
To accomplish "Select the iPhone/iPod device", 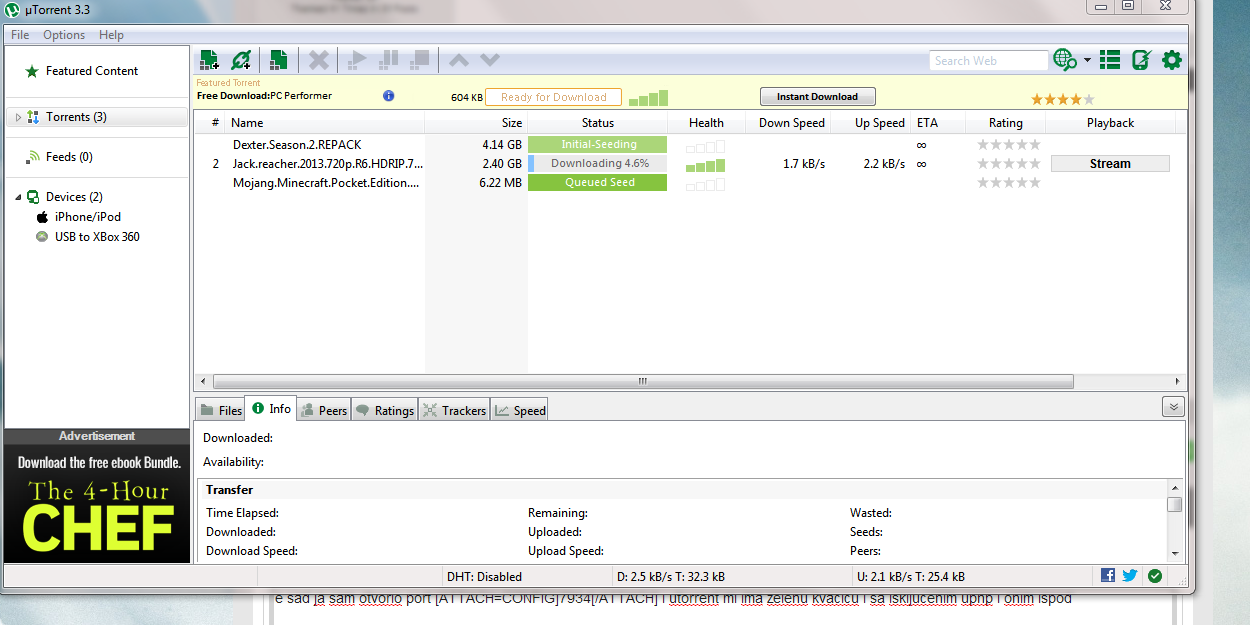I will click(88, 216).
